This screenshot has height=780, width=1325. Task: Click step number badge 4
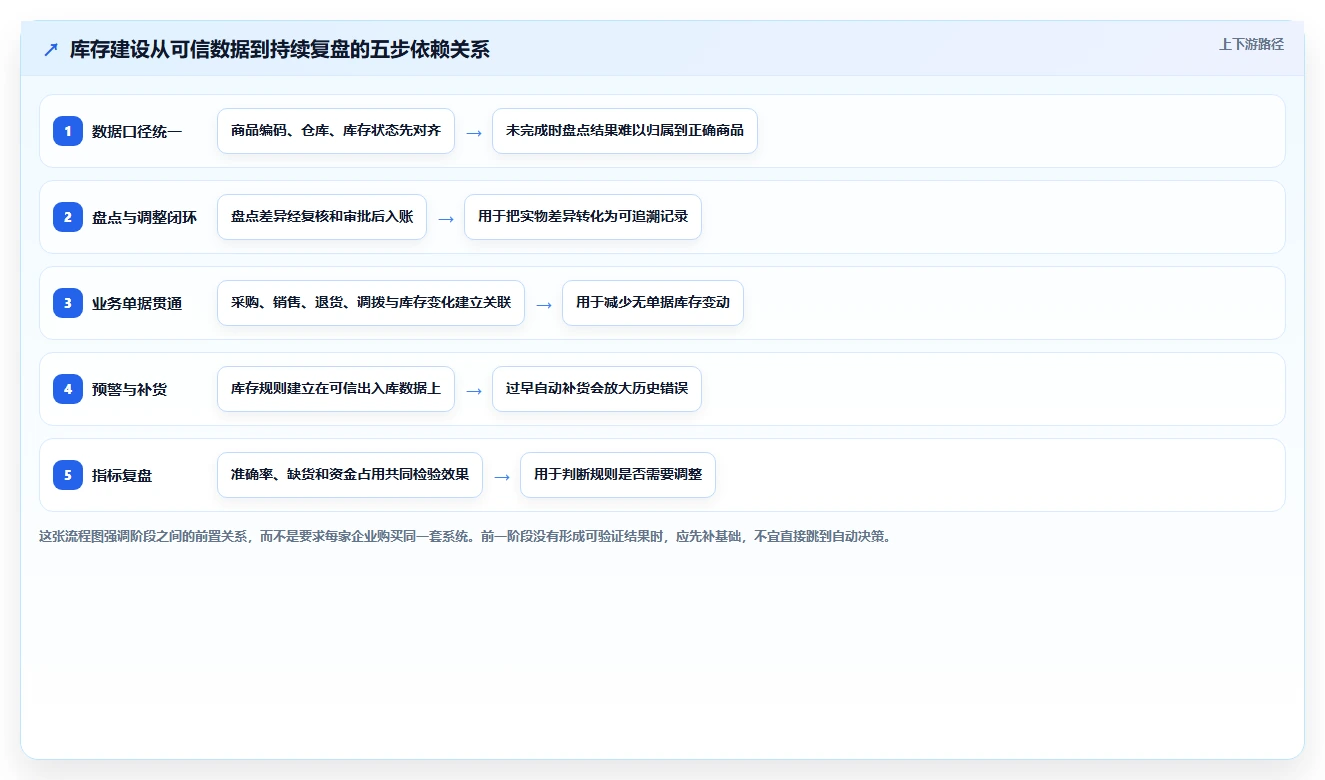pos(68,389)
